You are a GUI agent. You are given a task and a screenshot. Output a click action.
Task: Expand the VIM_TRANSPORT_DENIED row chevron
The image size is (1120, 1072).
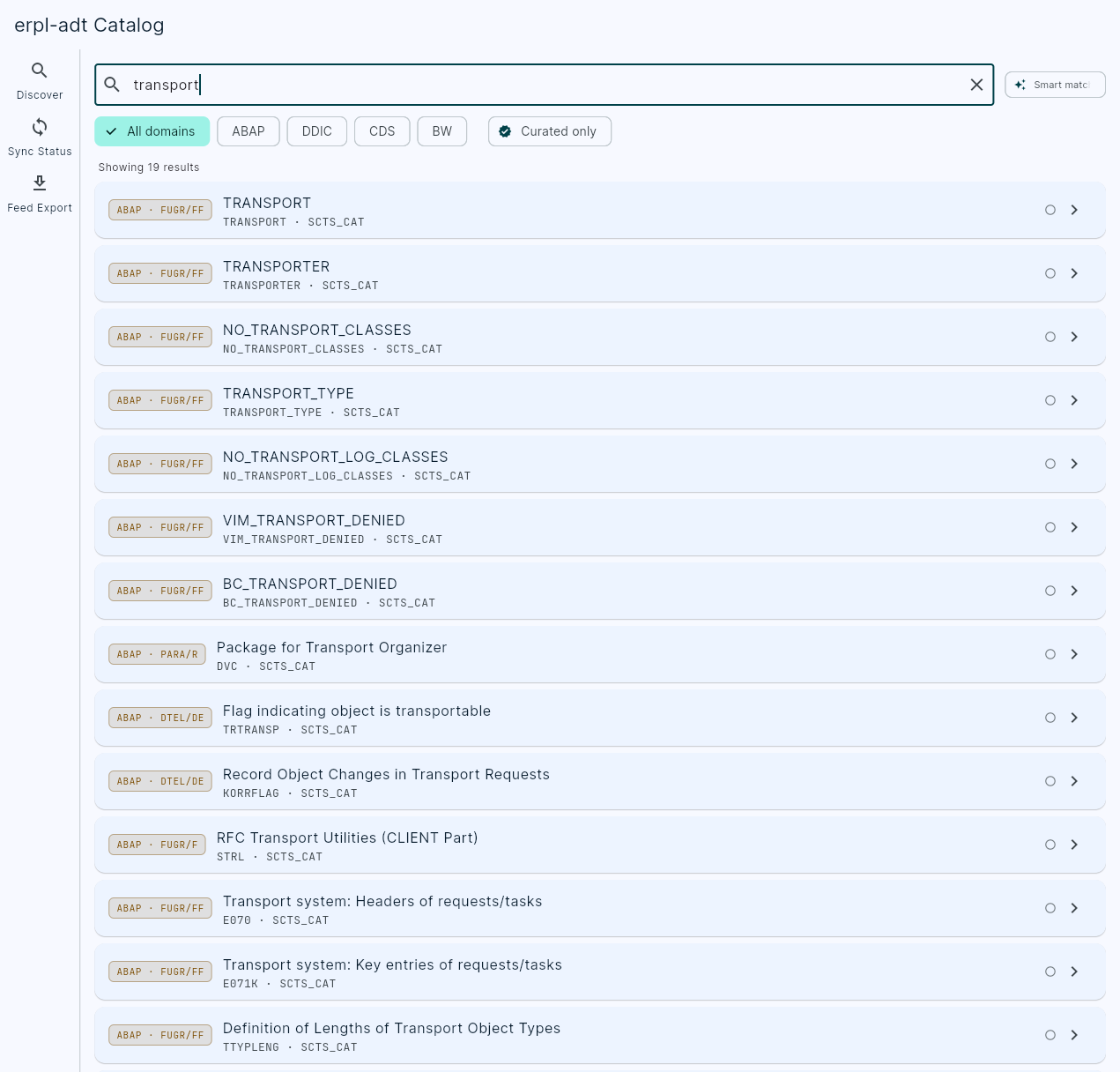(x=1074, y=527)
